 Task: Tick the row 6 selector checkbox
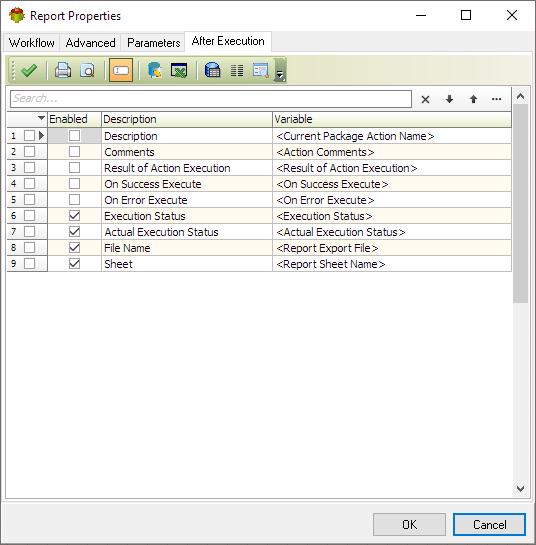point(30,215)
